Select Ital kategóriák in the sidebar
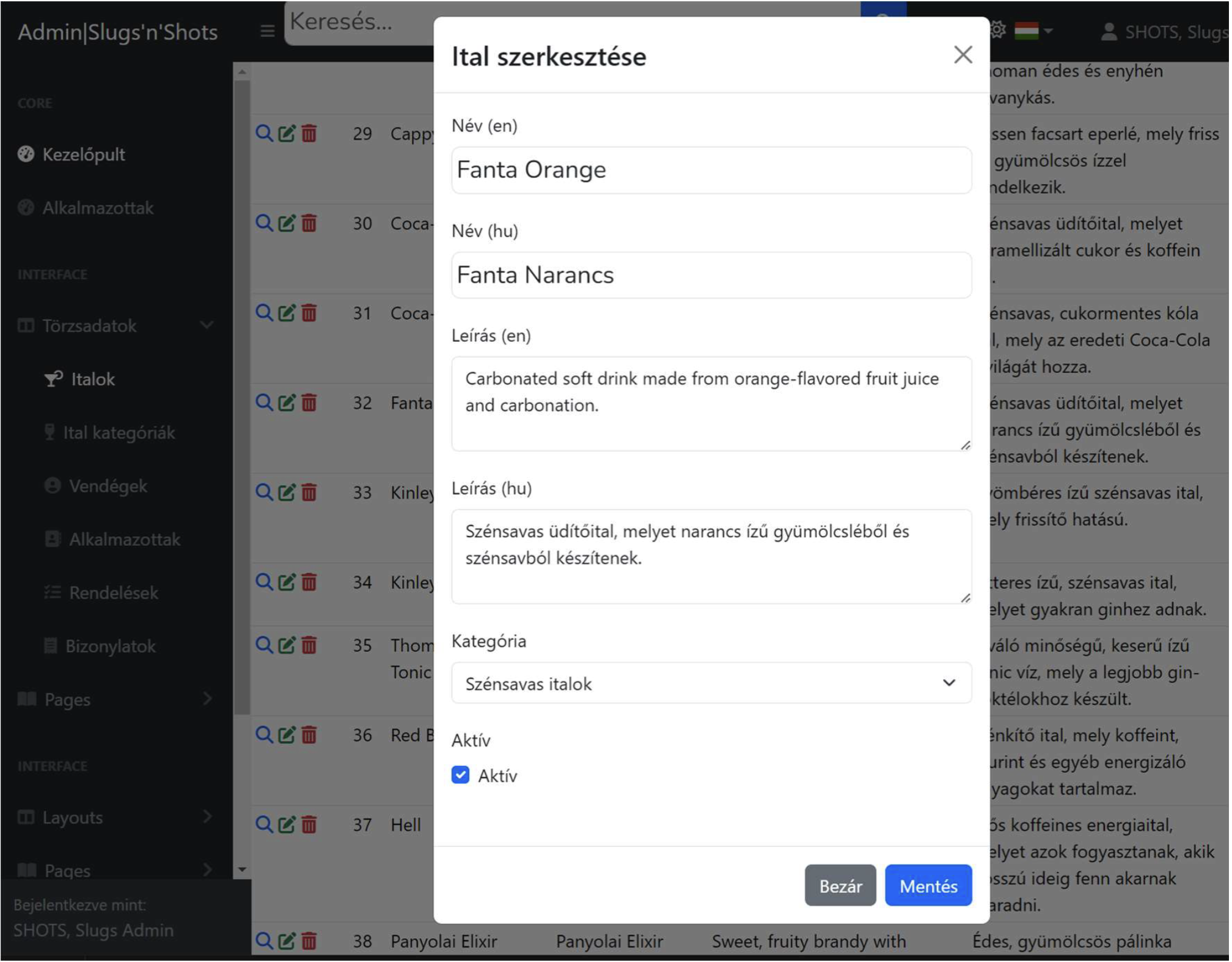The image size is (1232, 962). tap(110, 433)
